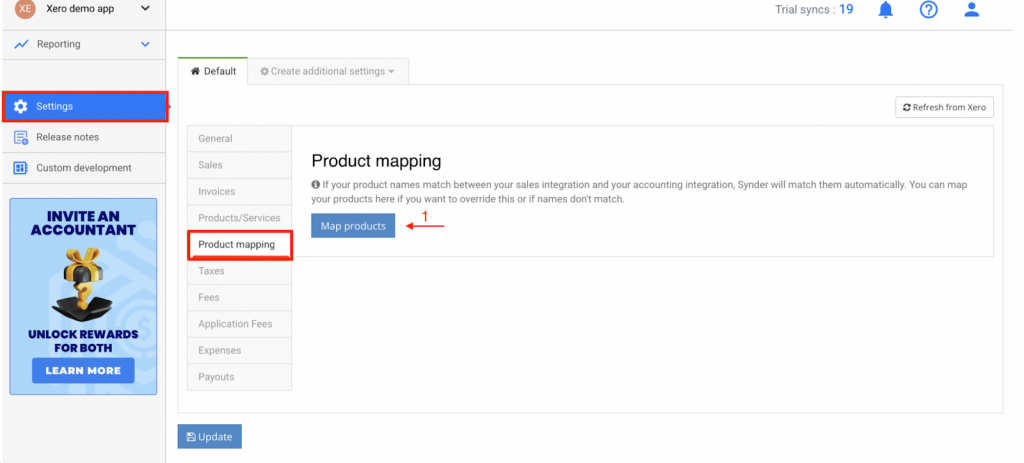Switch to the Default tab

[213, 71]
